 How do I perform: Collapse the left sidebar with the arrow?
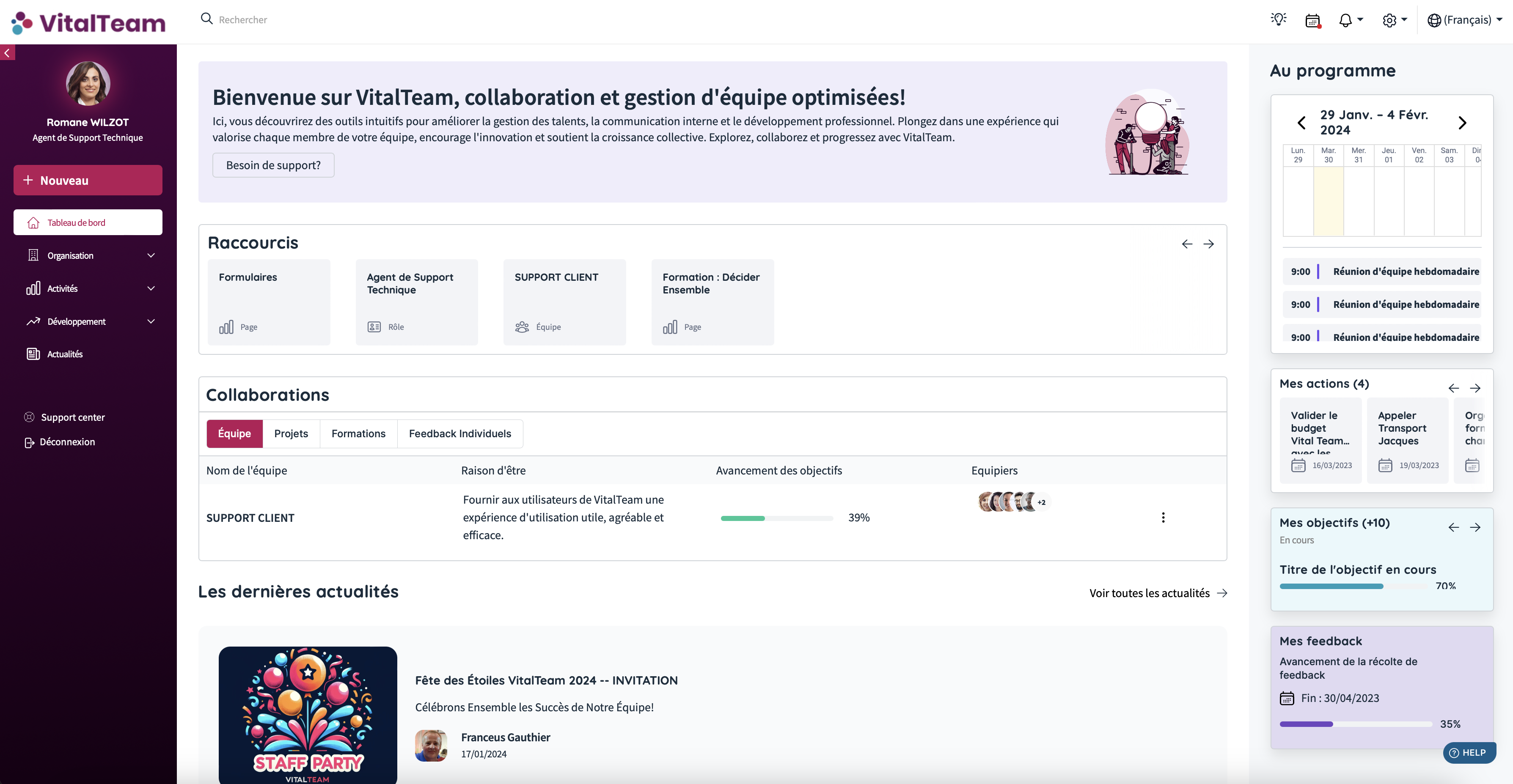click(7, 53)
